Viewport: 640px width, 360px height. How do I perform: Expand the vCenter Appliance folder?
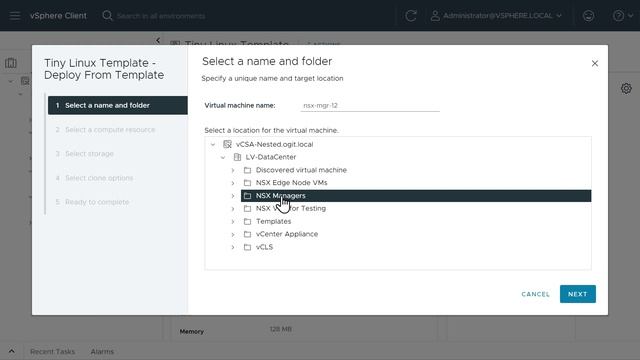point(233,234)
